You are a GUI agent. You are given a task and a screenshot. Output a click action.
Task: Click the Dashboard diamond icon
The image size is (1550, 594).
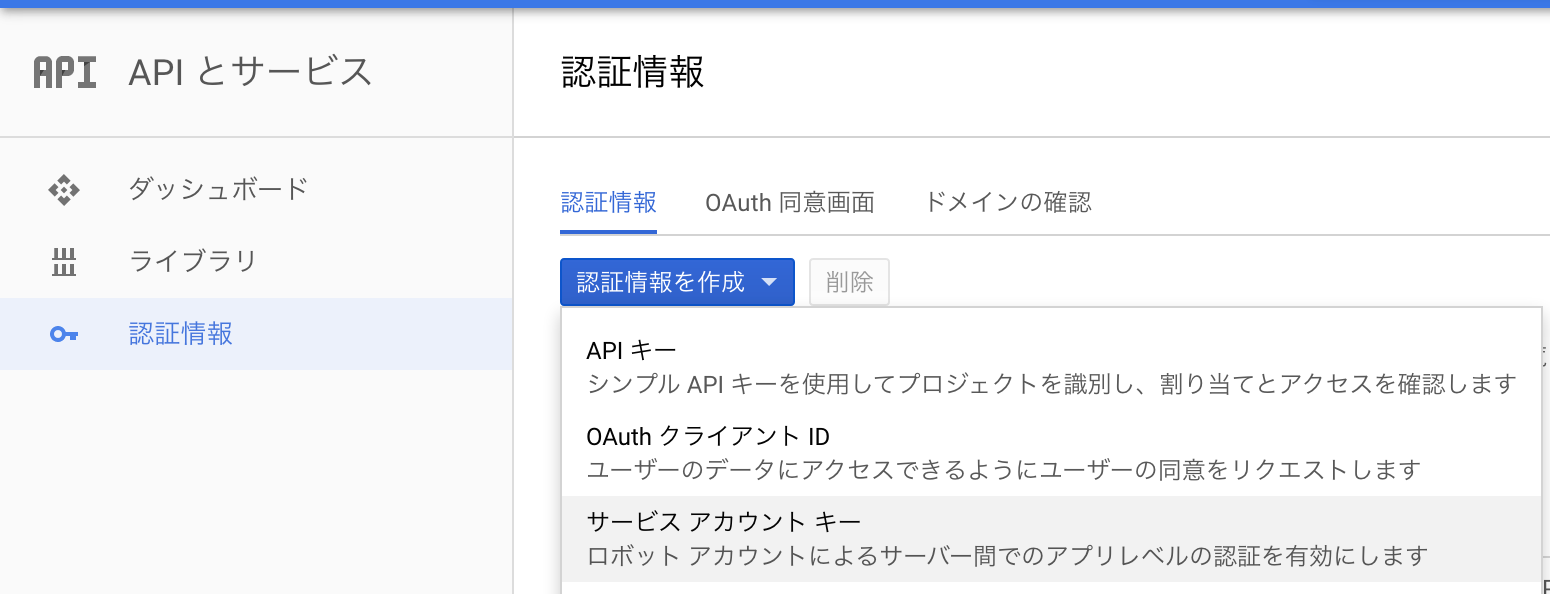coord(64,190)
